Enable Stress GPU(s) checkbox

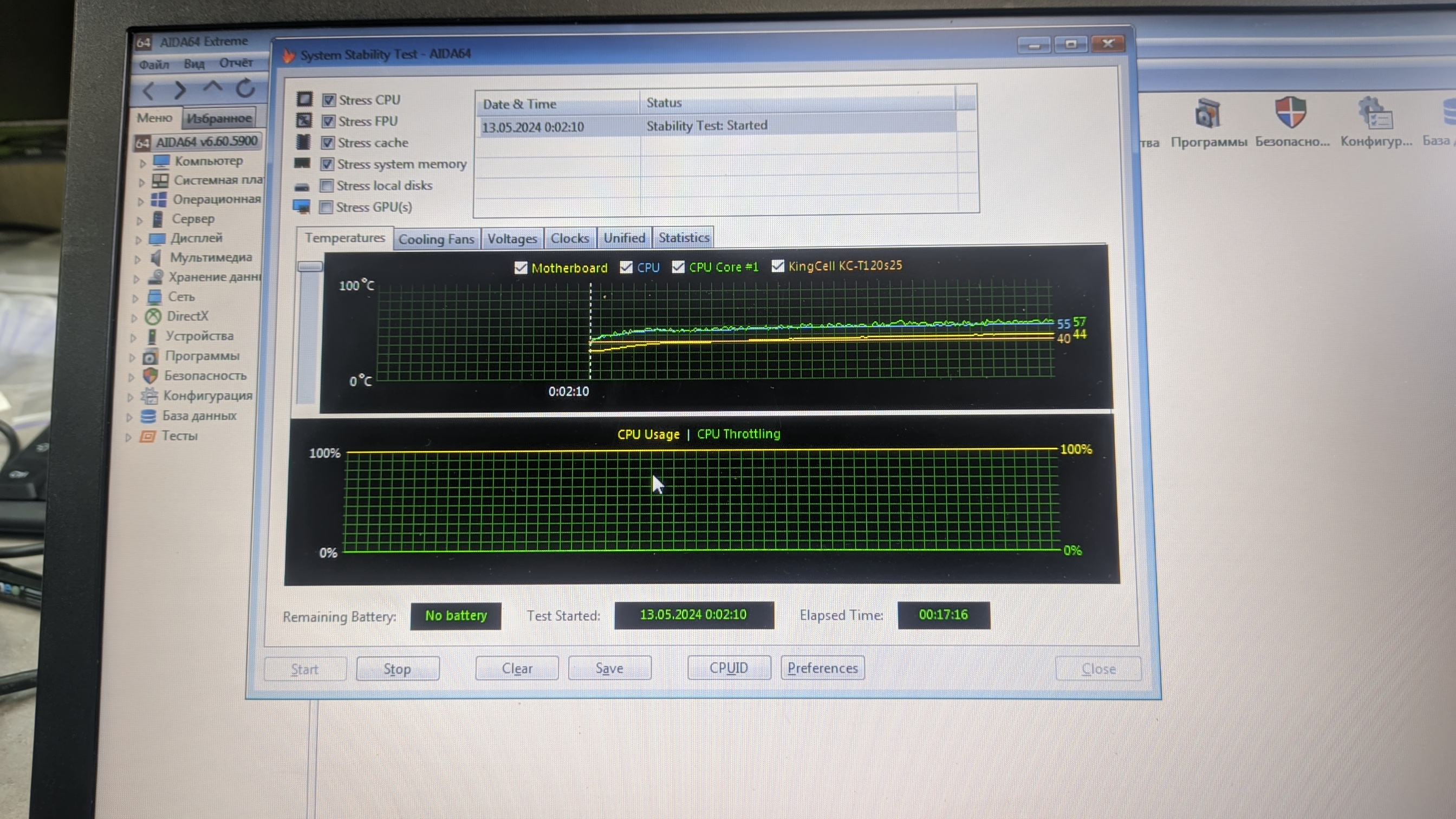(x=326, y=207)
